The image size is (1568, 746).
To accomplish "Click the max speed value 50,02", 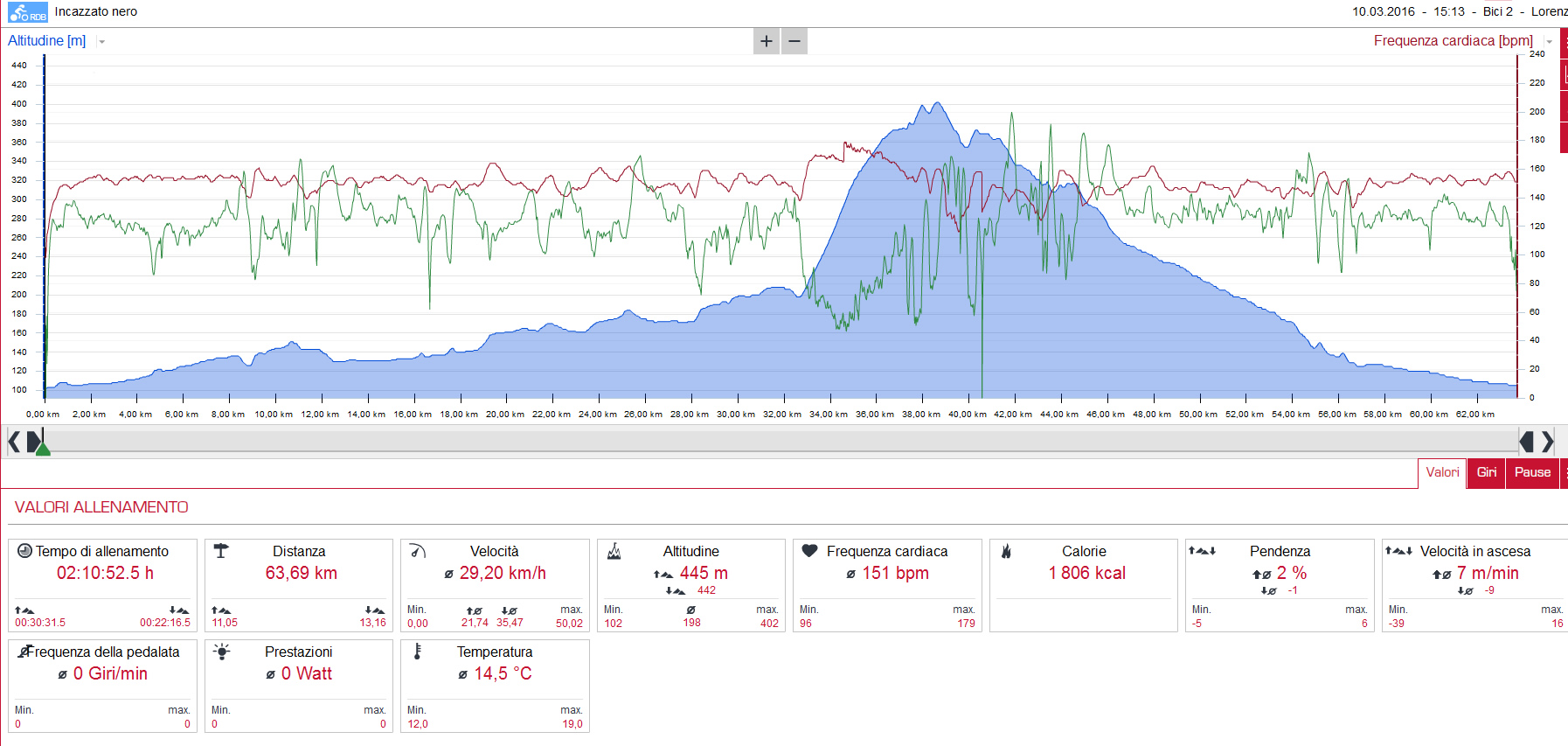I will pyautogui.click(x=569, y=624).
